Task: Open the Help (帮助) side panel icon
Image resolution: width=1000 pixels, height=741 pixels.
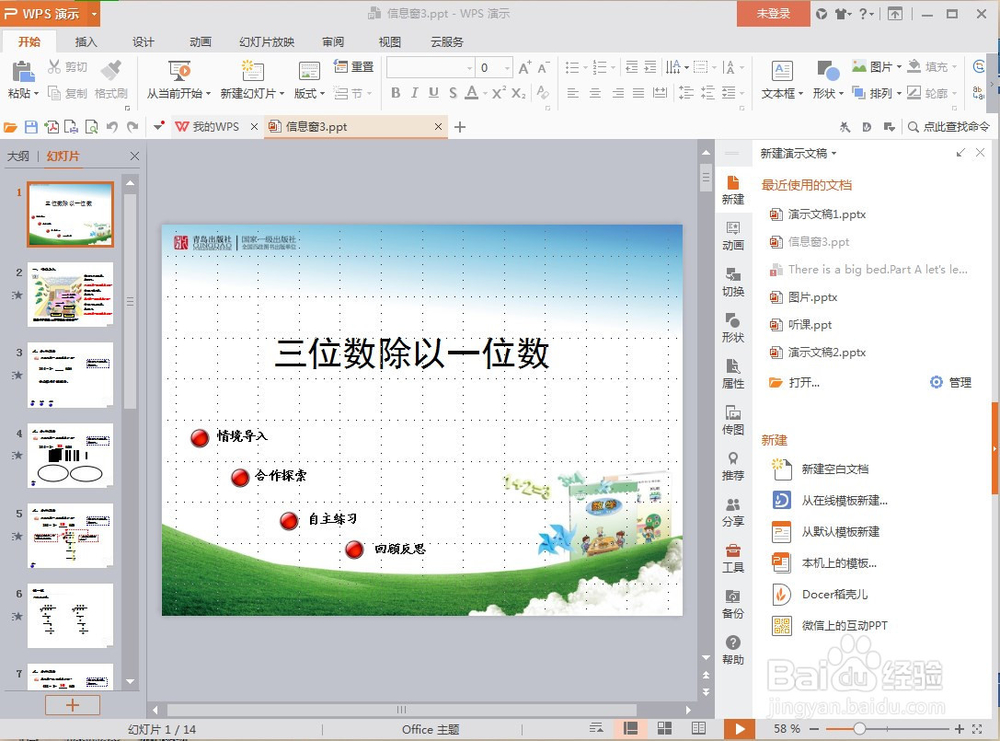Action: pyautogui.click(x=733, y=649)
